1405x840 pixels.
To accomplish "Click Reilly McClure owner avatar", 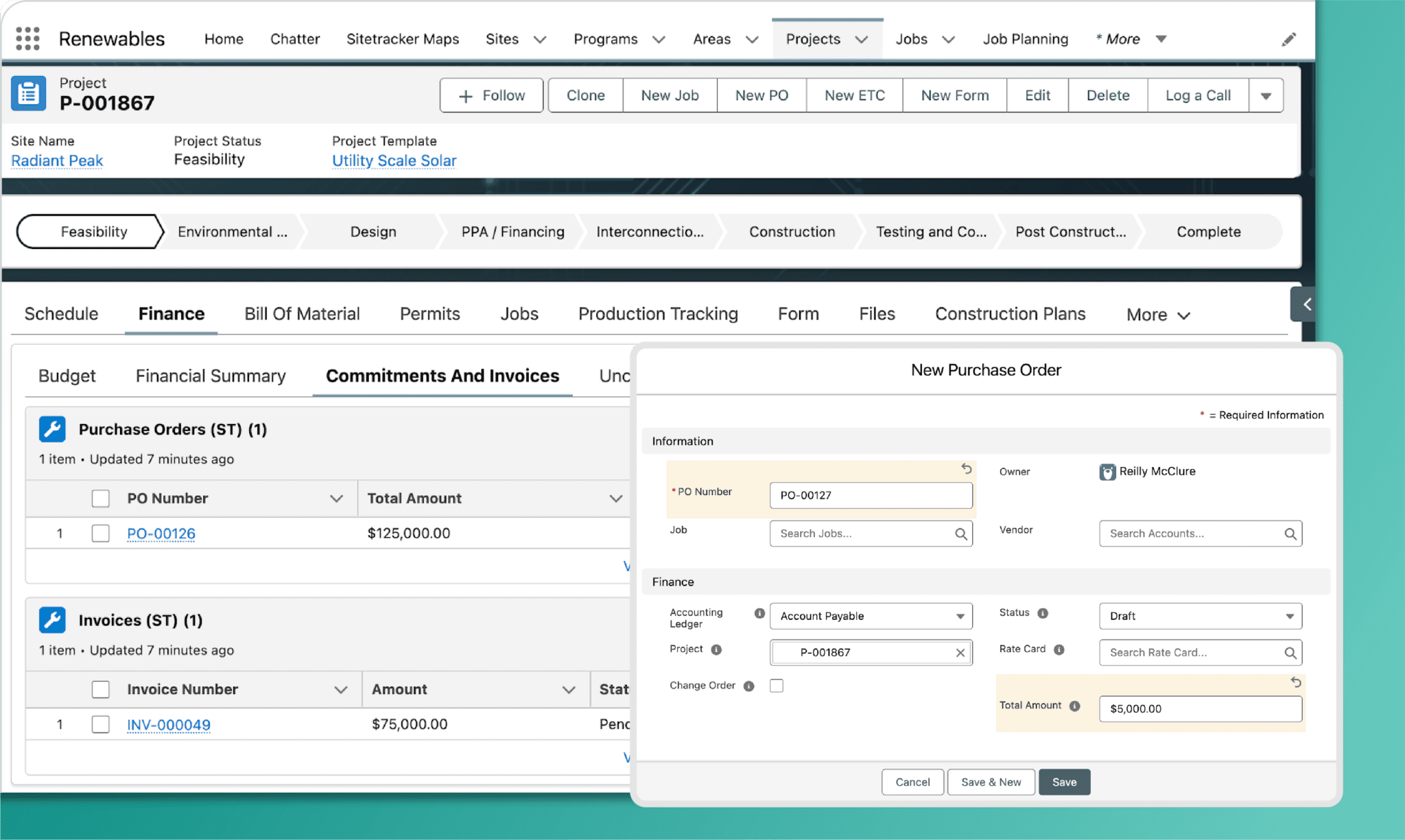I will (x=1107, y=472).
